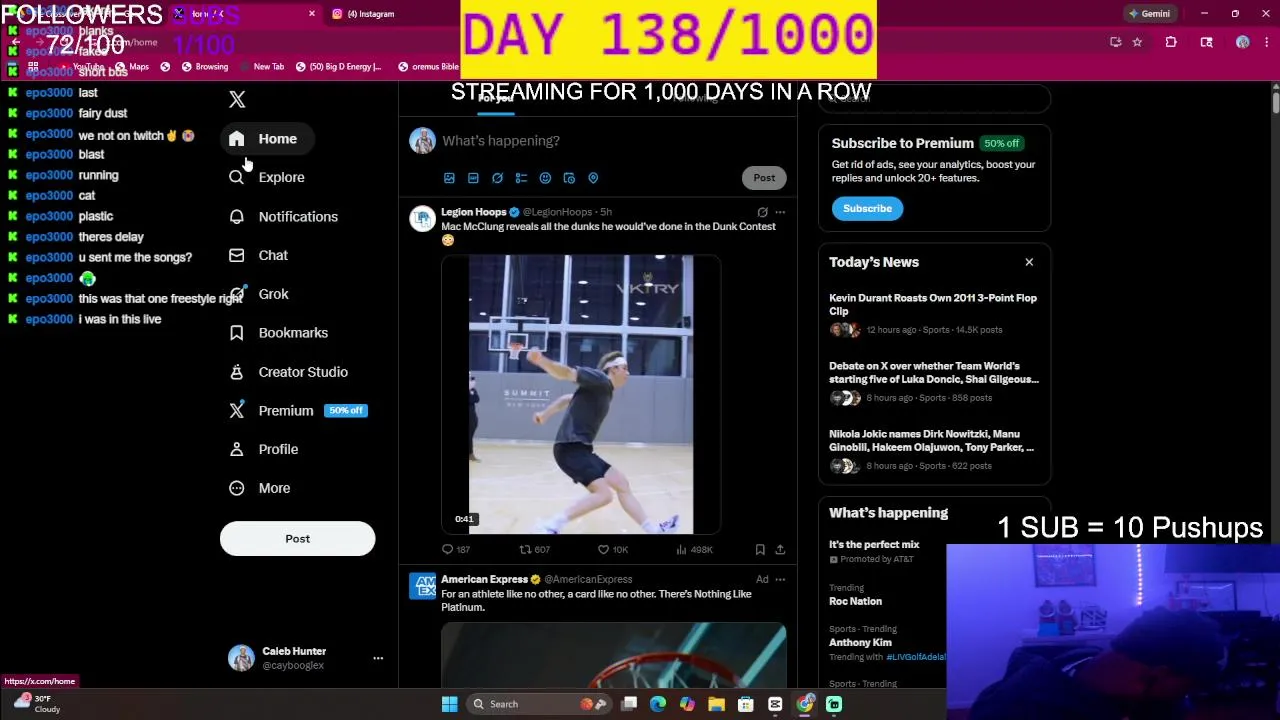1280x720 pixels.
Task: Open Legion Hoops profile name
Action: [474, 212]
